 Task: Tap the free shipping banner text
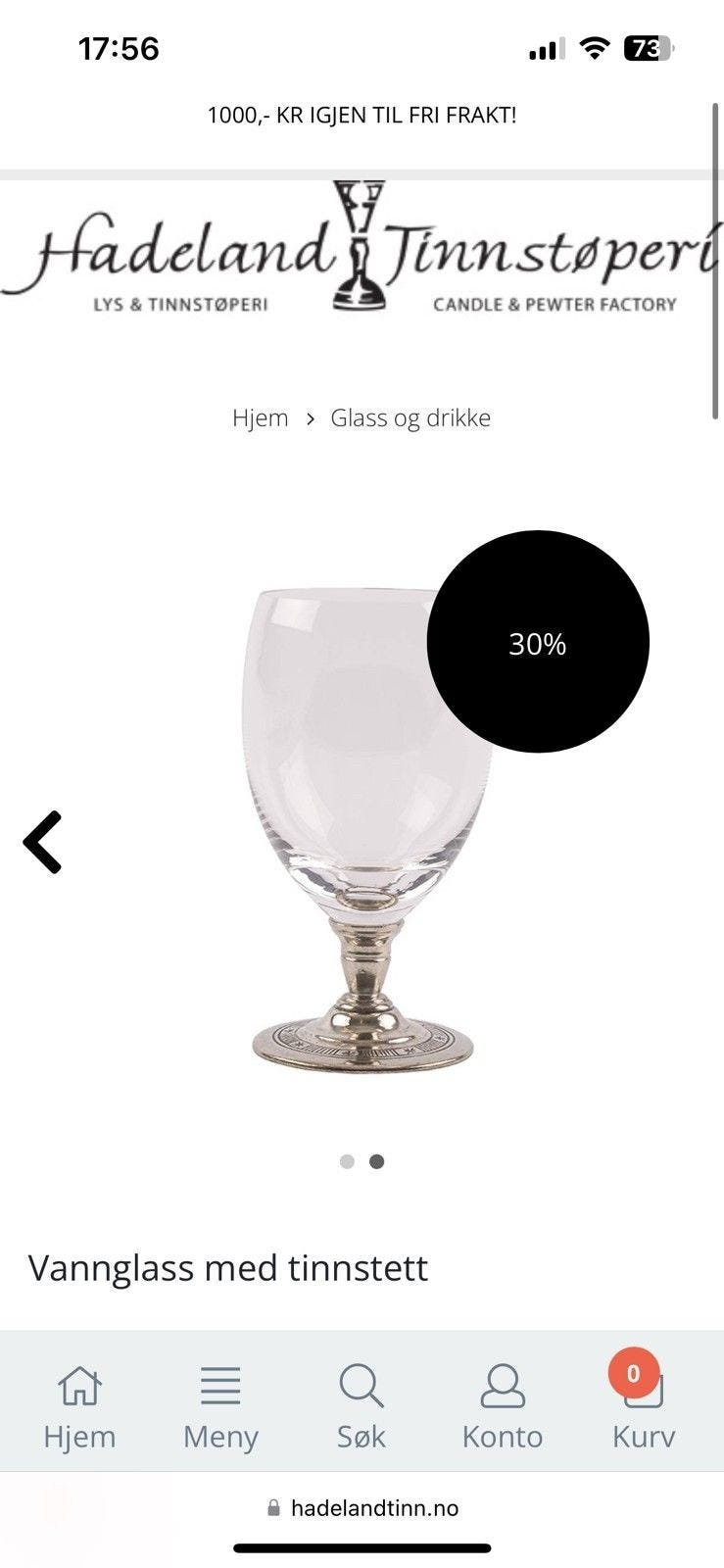[362, 115]
